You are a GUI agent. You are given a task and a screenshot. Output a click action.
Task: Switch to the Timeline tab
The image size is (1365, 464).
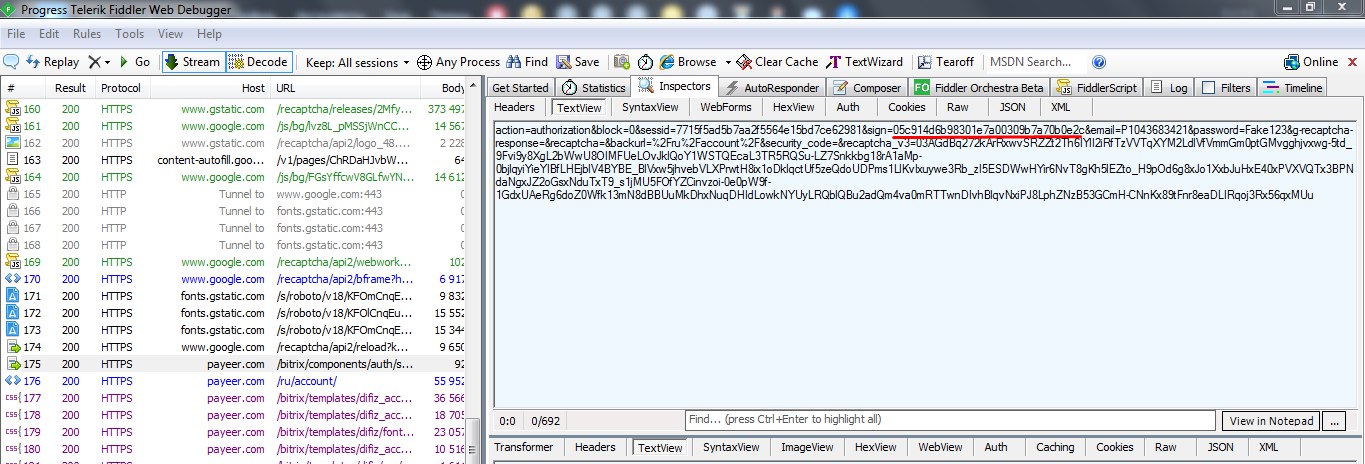pyautogui.click(x=1293, y=88)
